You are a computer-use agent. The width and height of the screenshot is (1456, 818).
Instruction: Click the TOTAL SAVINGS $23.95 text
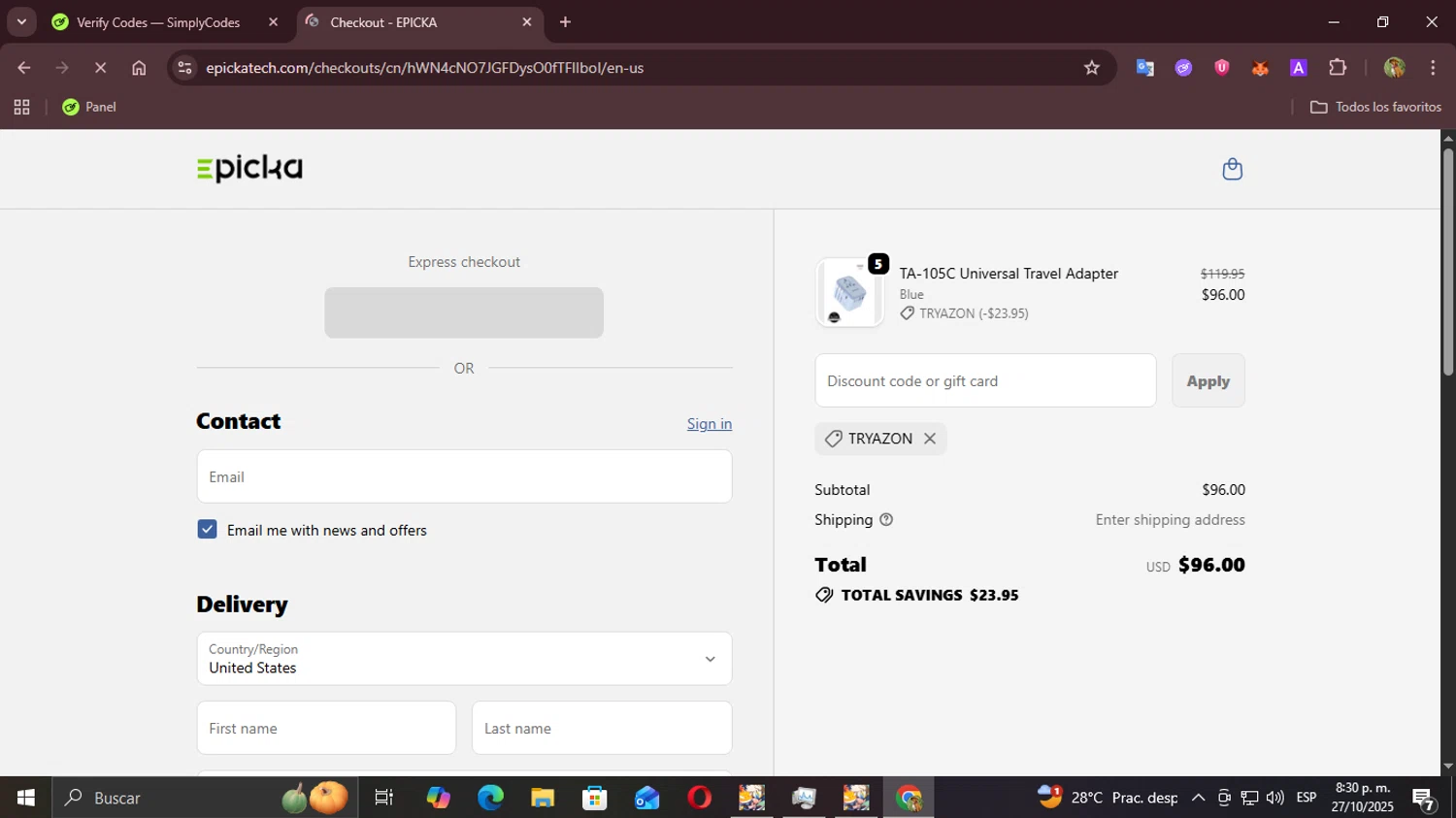pos(930,595)
